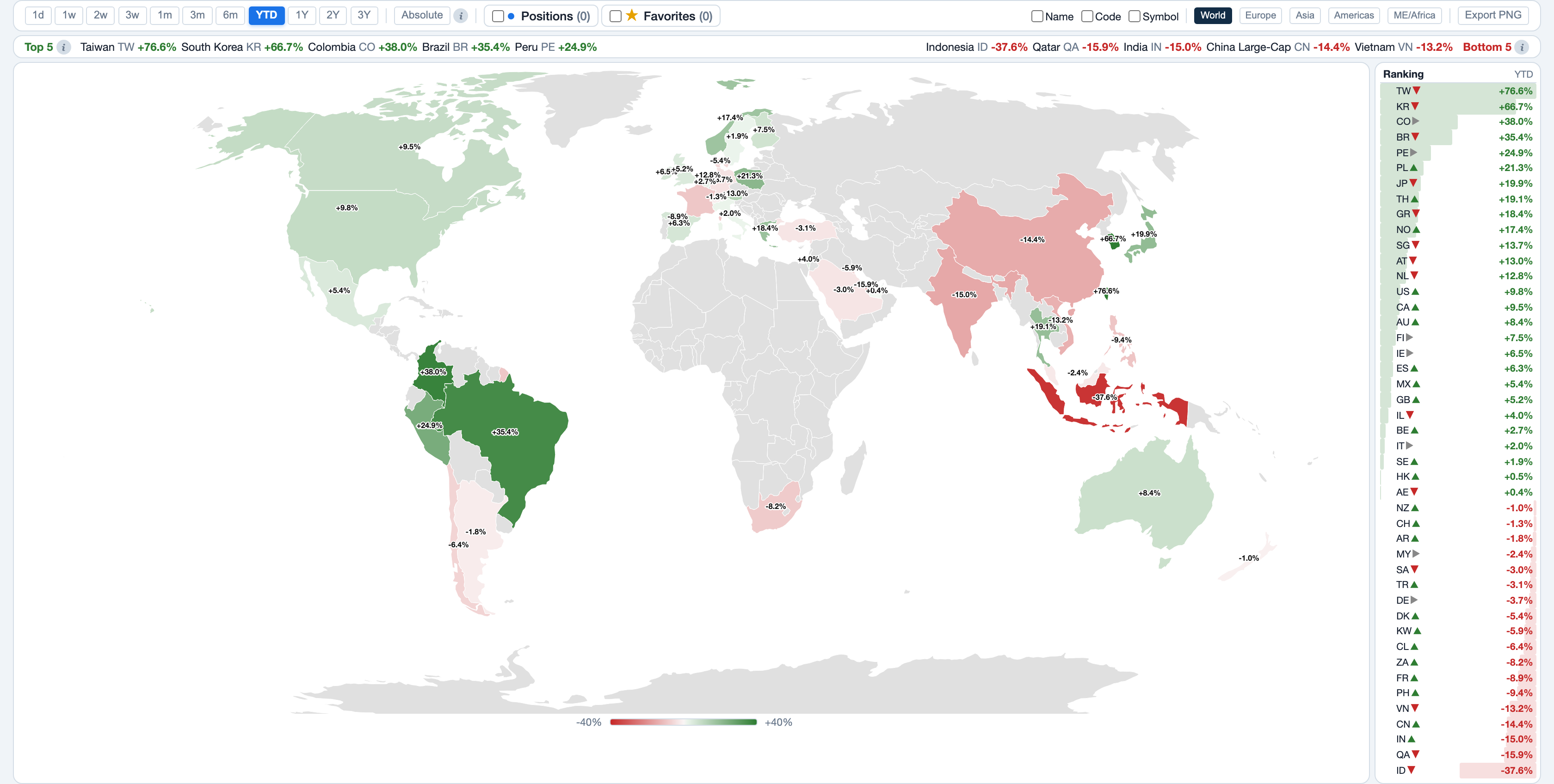
Task: Click the grey arrow next to MY
Action: 1416,554
